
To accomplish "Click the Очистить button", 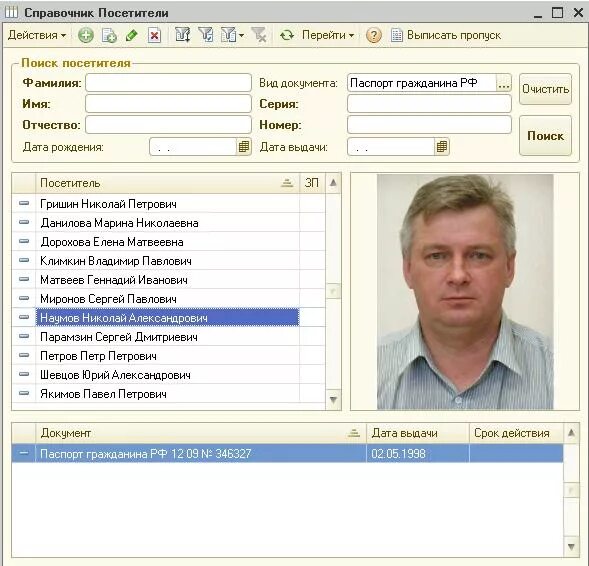I will (x=545, y=89).
